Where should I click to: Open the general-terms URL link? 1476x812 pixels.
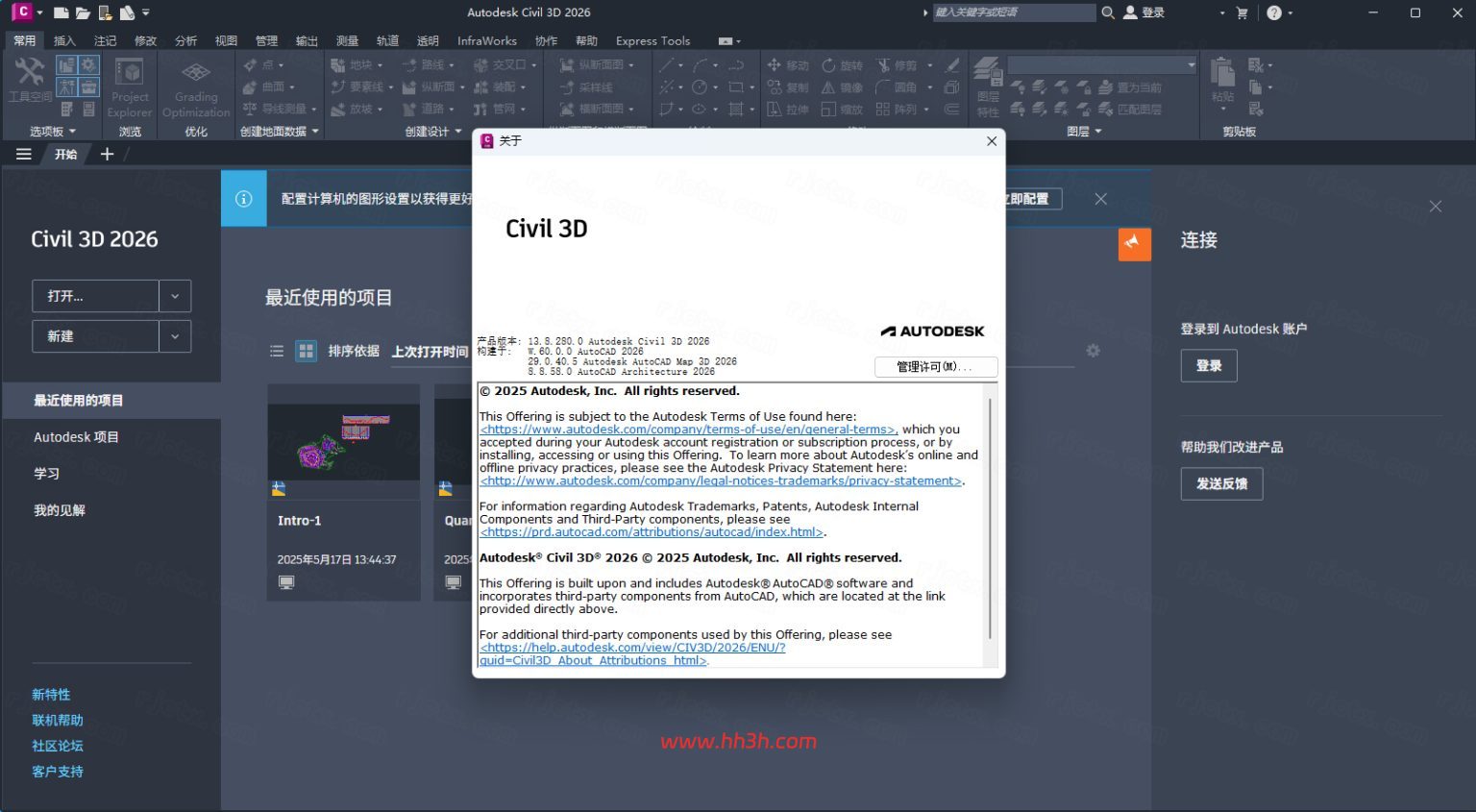tap(688, 430)
